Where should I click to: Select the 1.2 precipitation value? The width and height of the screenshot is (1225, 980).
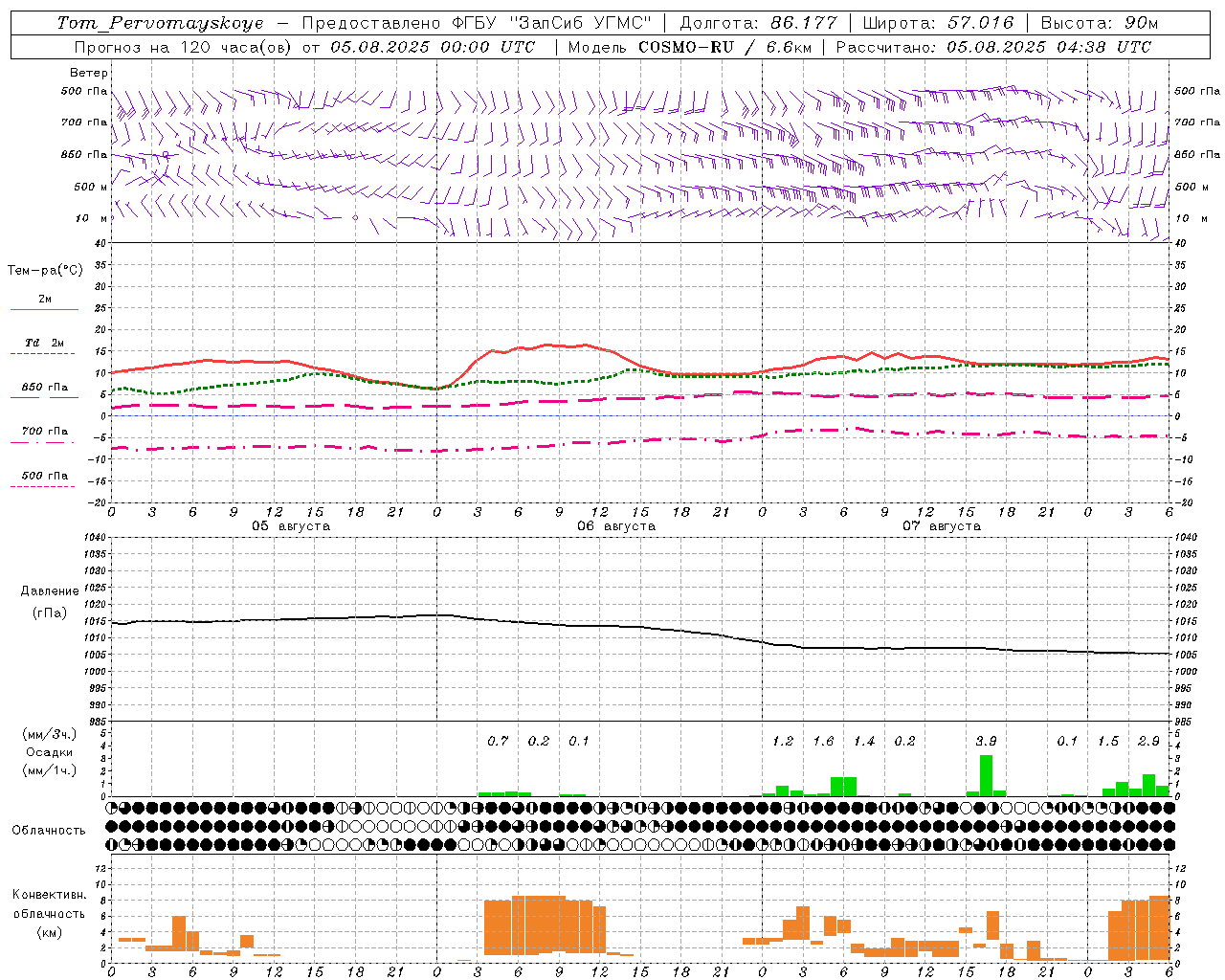pos(783,742)
